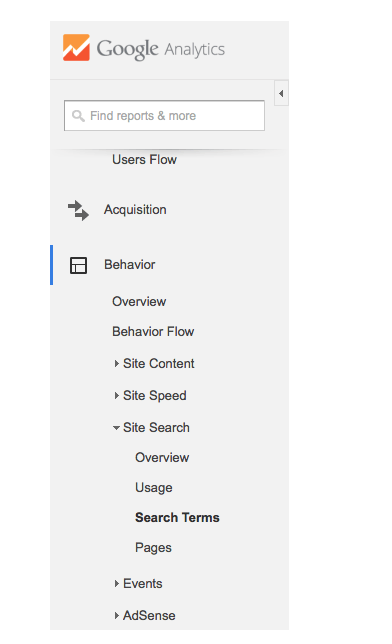Open the Behavior Overview report
This screenshot has width=392, height=644.
tap(139, 301)
